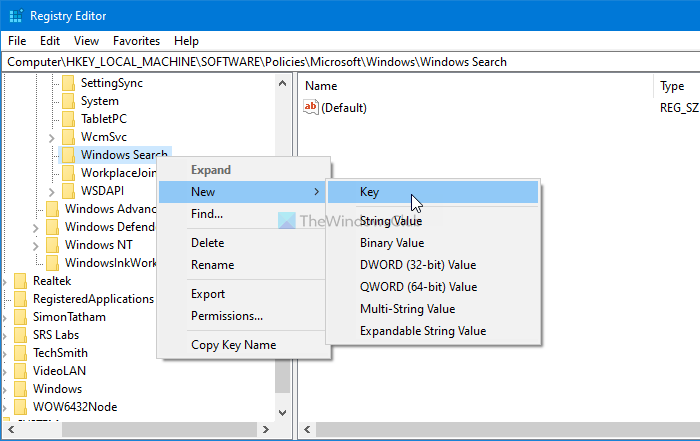
Task: Click the registry path address bar
Action: click(x=351, y=62)
